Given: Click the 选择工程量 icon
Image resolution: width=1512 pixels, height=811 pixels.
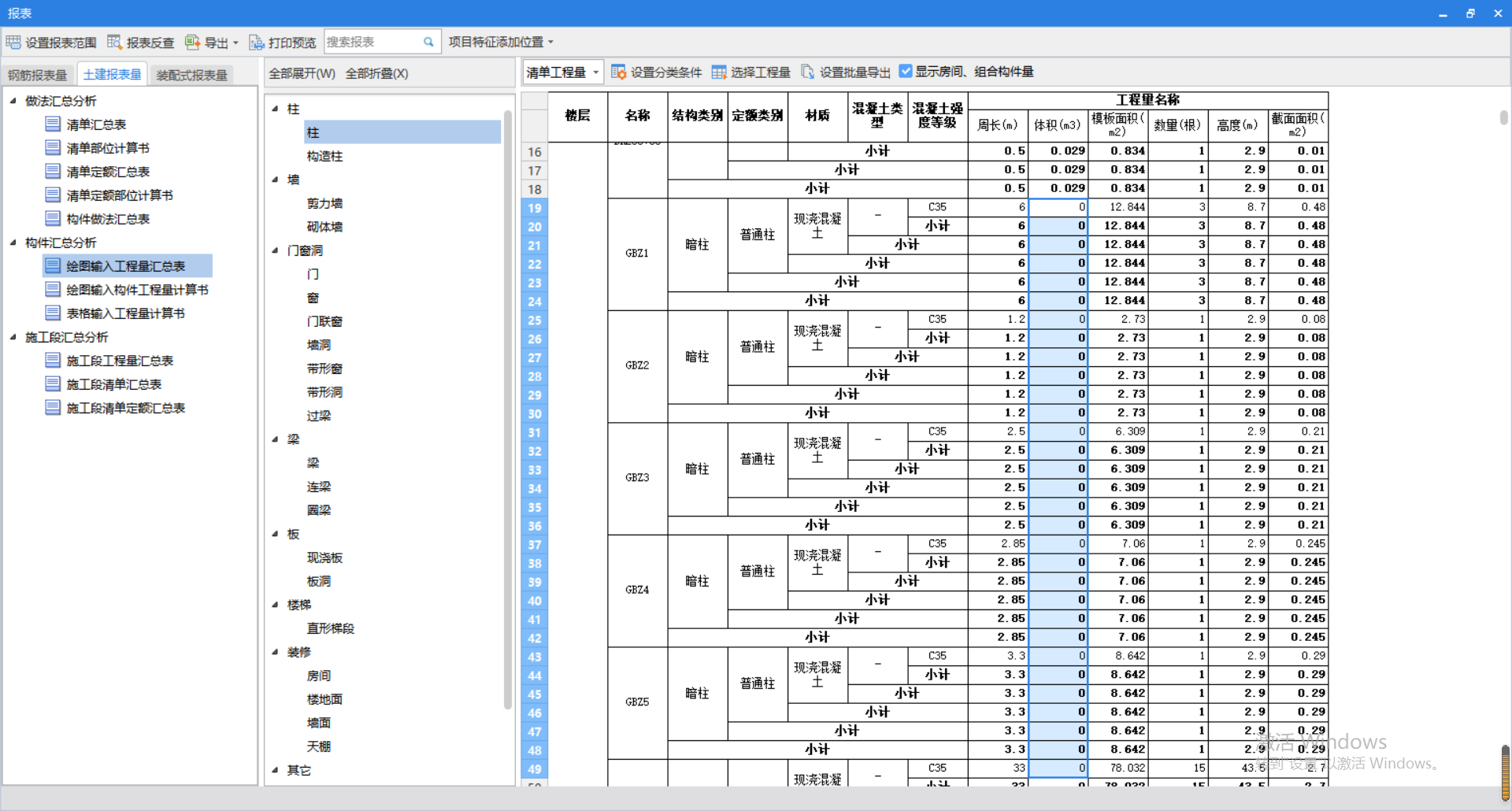Looking at the screenshot, I should tap(719, 72).
